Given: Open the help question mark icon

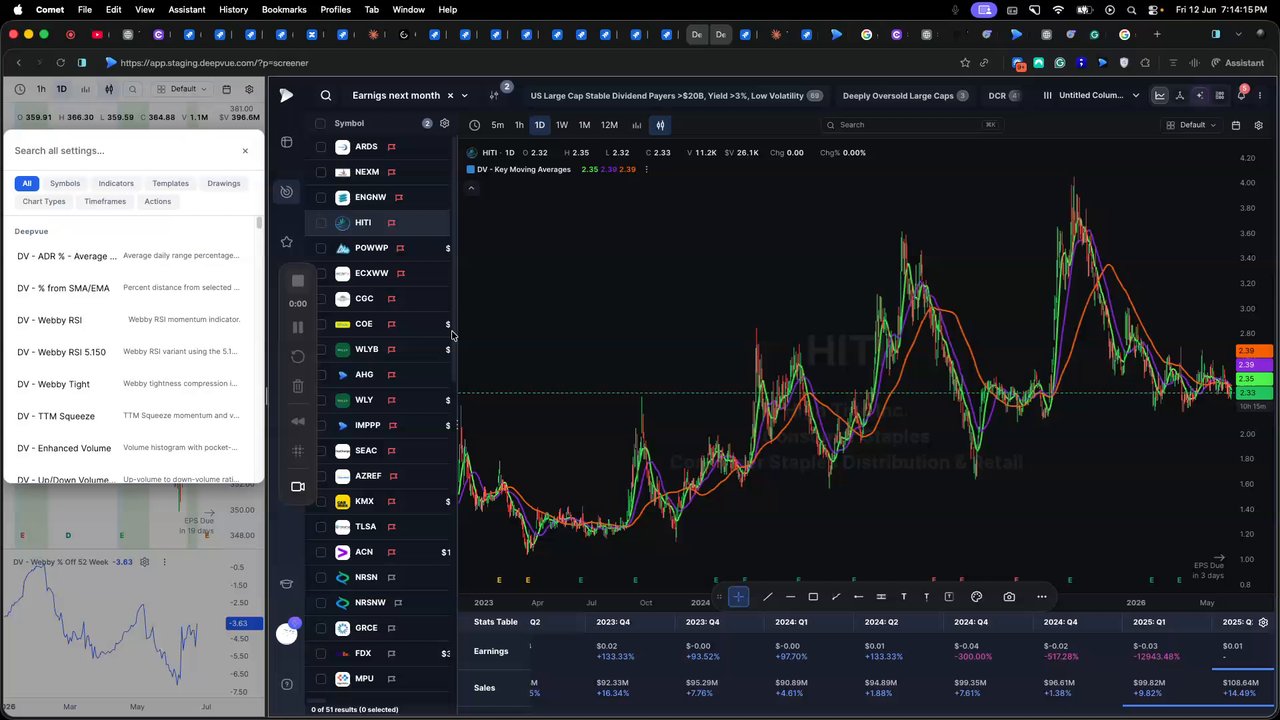Looking at the screenshot, I should tap(287, 684).
